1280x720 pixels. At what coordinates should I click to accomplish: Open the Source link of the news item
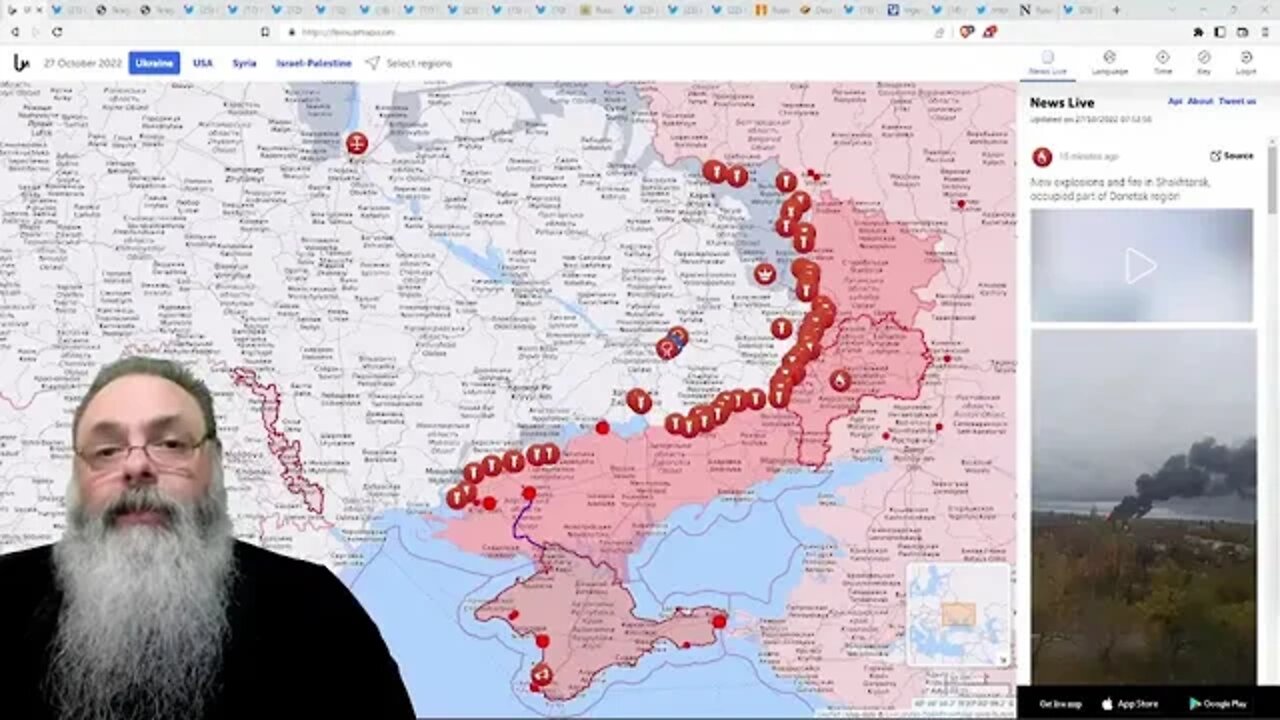click(1232, 156)
